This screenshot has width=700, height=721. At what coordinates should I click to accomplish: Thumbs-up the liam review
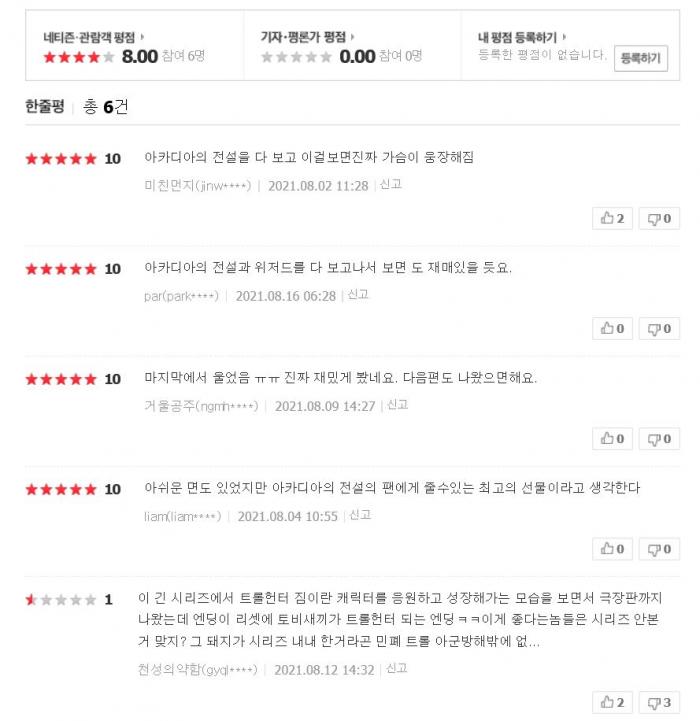[613, 548]
